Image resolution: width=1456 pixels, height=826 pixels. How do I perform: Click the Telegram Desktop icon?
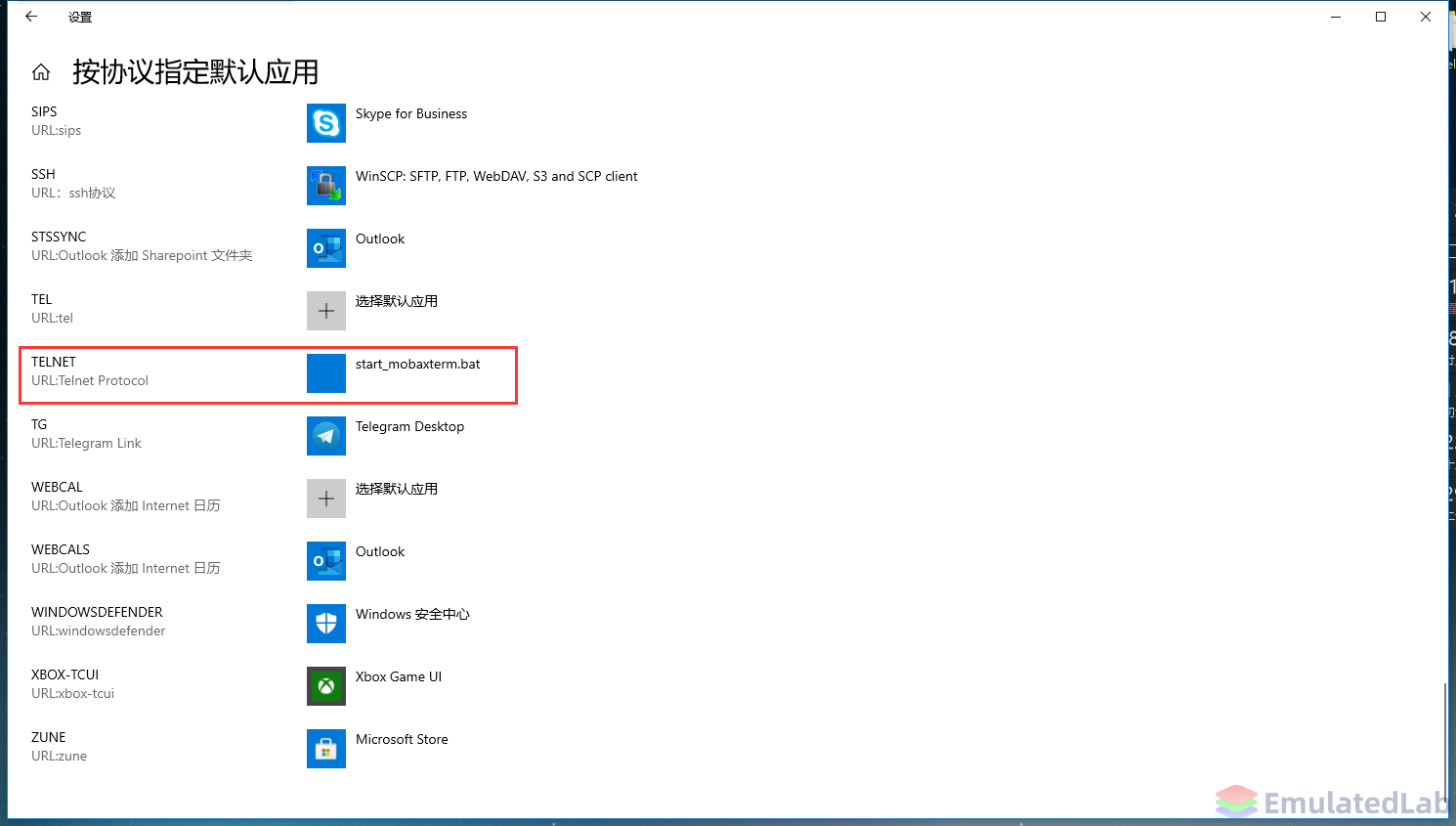point(326,436)
